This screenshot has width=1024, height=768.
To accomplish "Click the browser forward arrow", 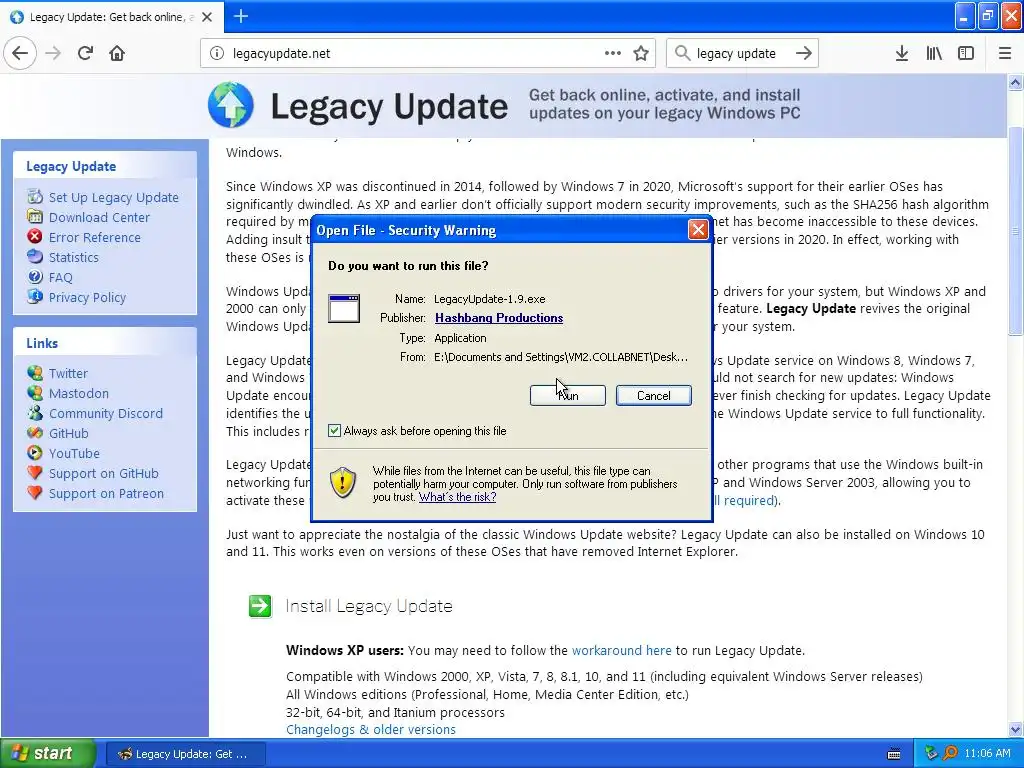I will click(x=53, y=53).
